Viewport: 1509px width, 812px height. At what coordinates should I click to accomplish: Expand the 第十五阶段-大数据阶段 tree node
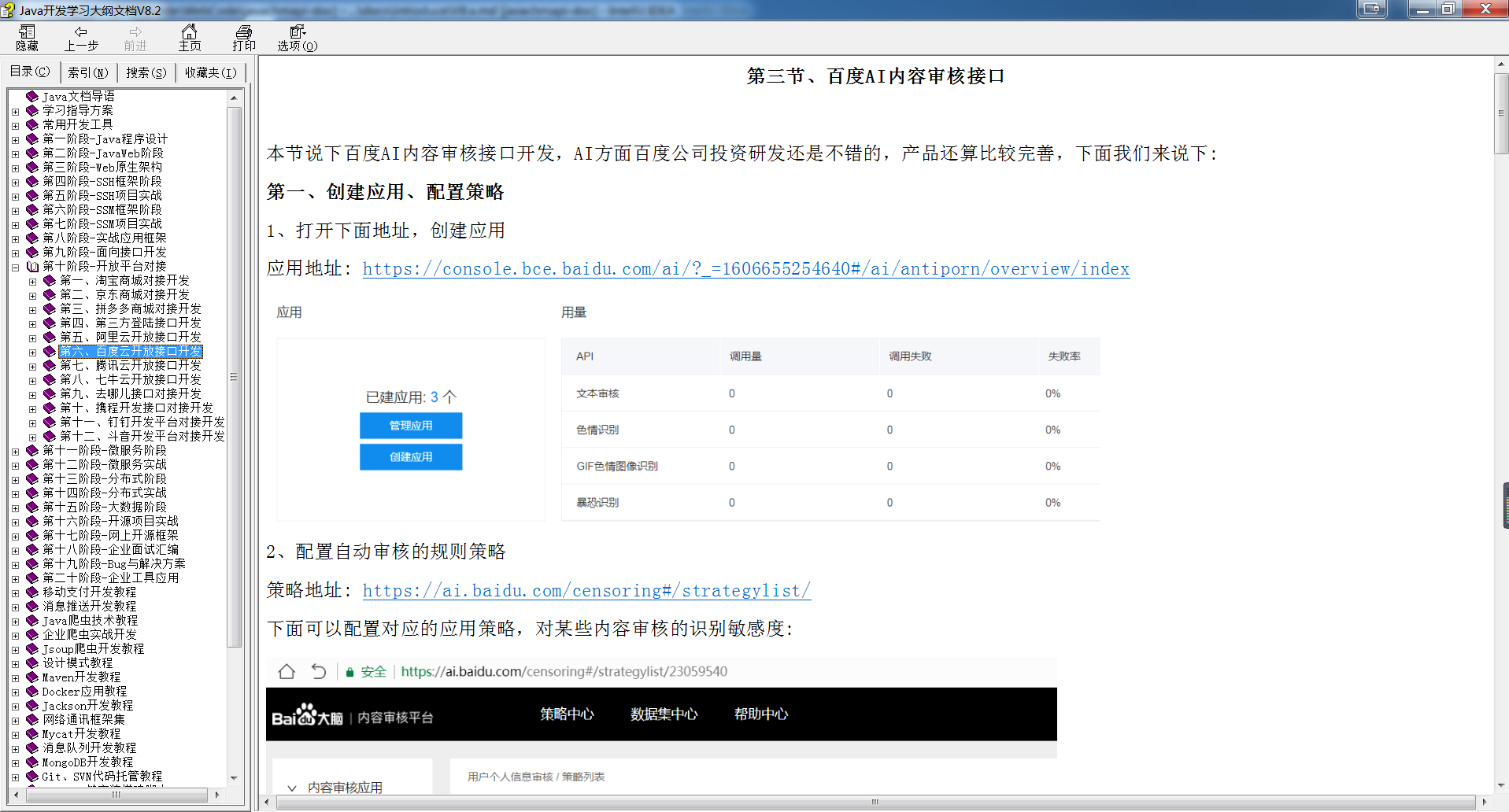(15, 507)
